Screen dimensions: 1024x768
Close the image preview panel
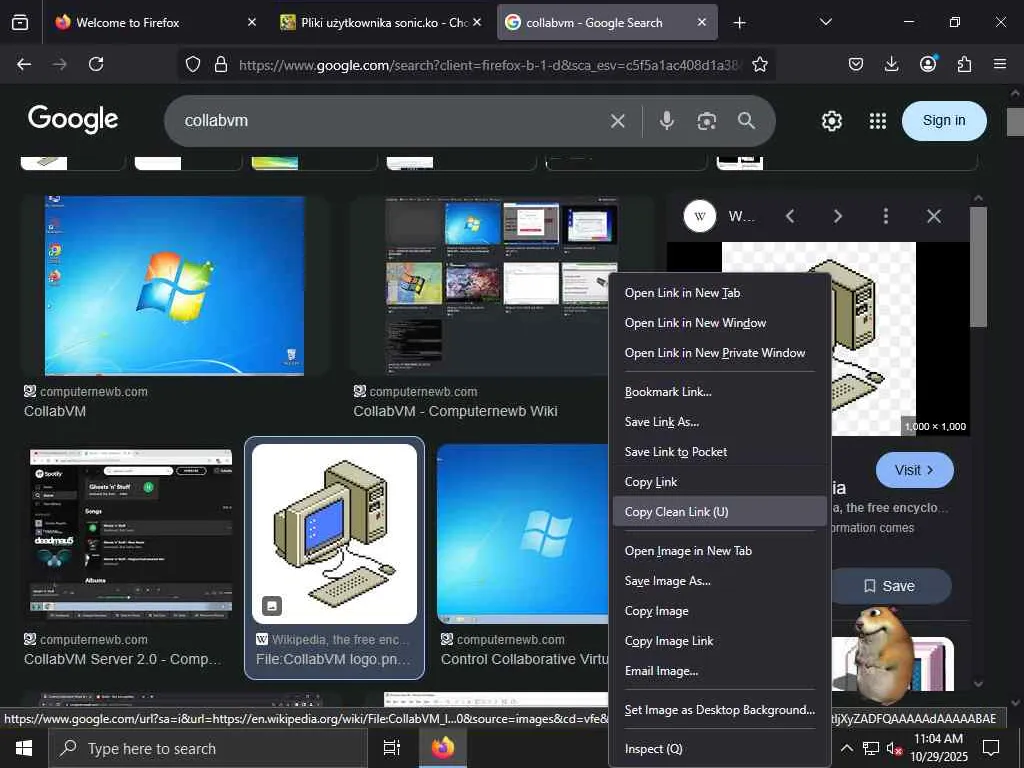coord(934,216)
